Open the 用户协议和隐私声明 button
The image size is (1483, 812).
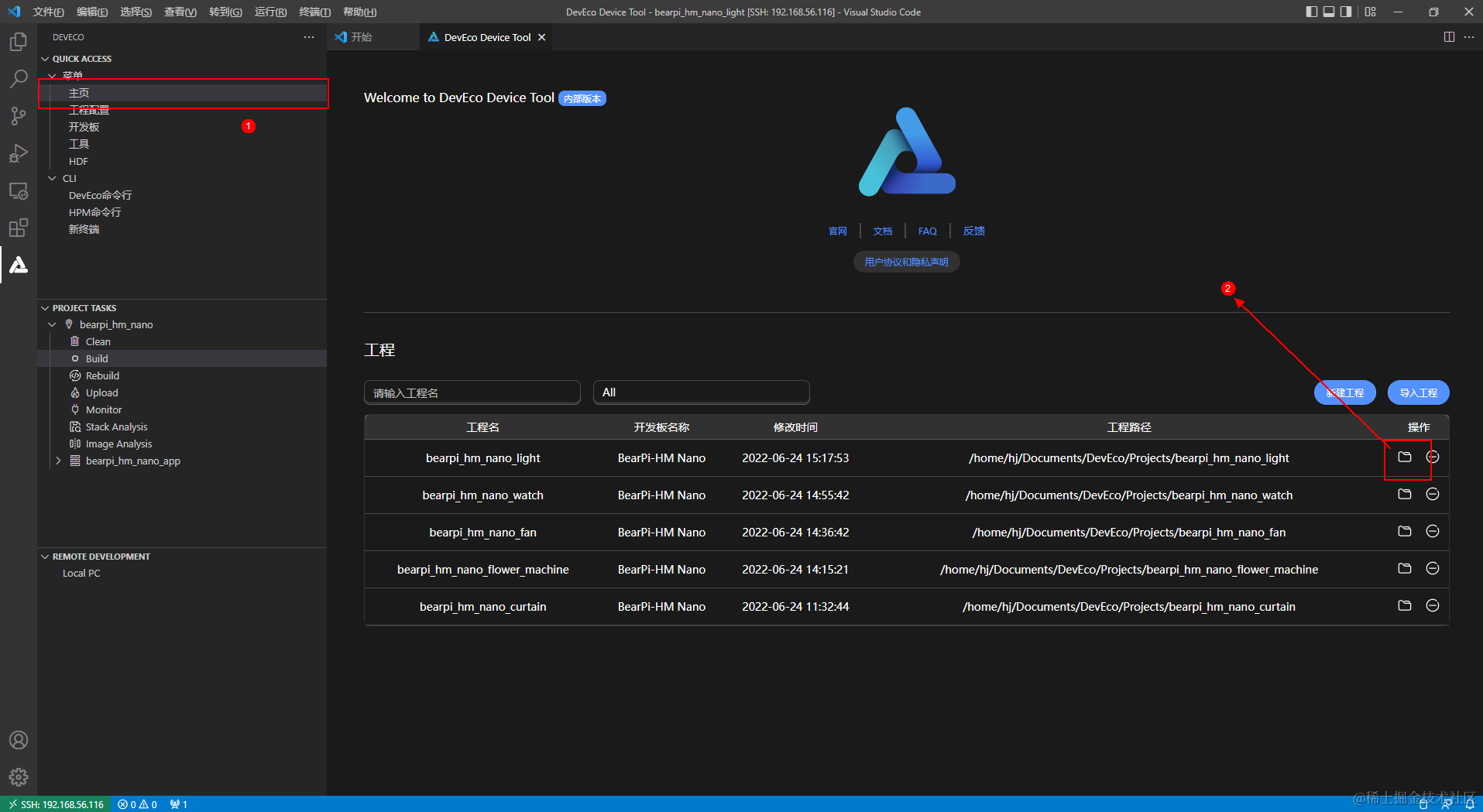[x=907, y=262]
